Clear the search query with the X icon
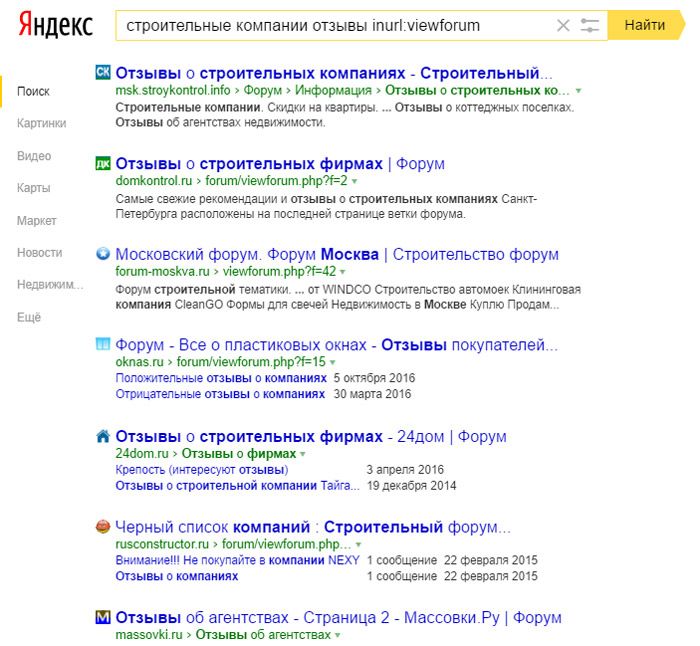This screenshot has width=700, height=646. pyautogui.click(x=564, y=25)
